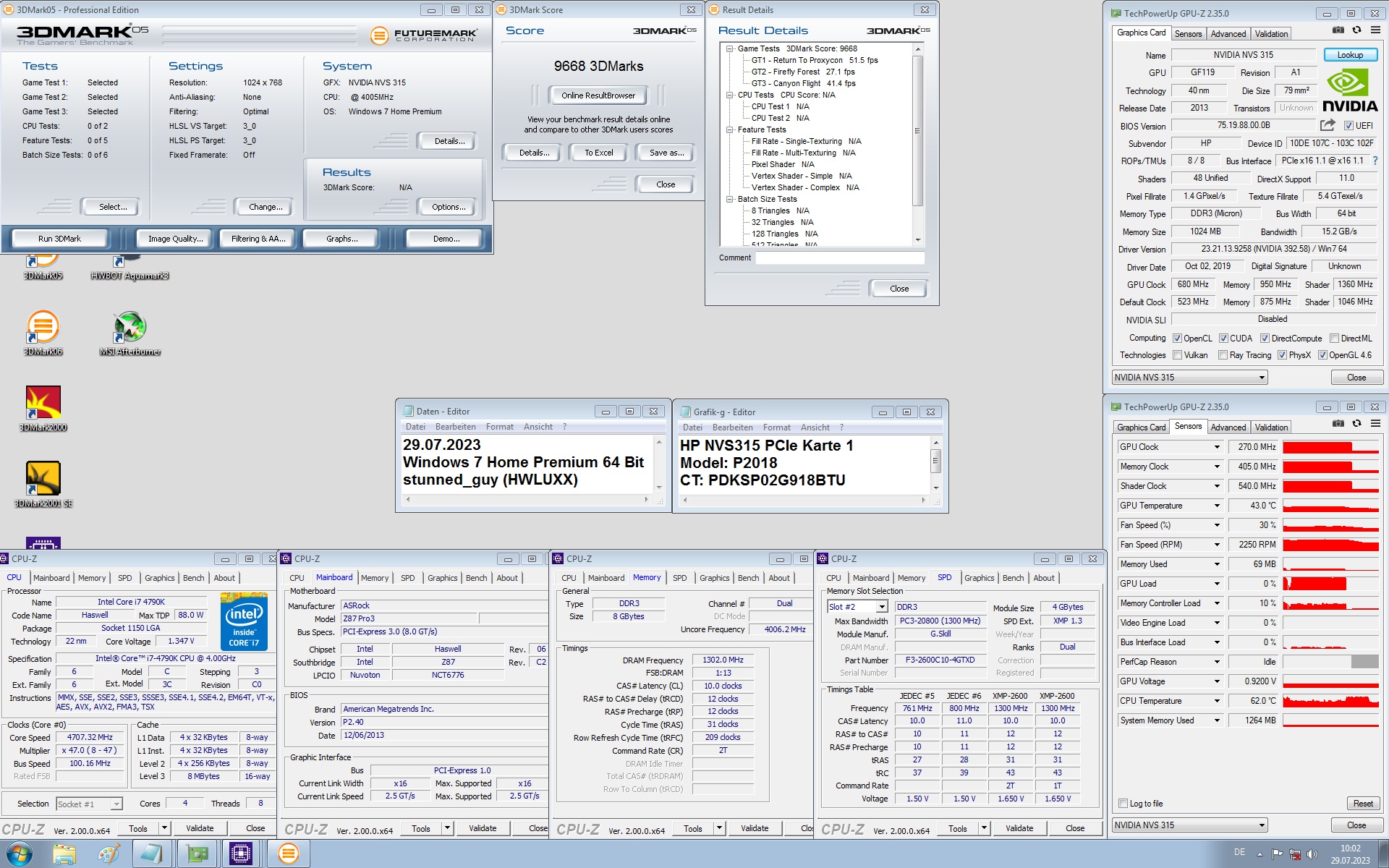Screen dimensions: 1389x868
Task: Toggle CUDA checkbox
Action: [x=1223, y=339]
